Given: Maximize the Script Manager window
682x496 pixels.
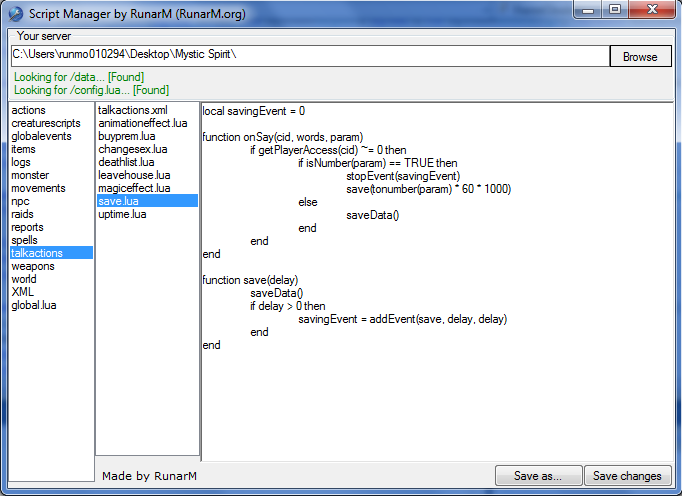Looking at the screenshot, I should pyautogui.click(x=615, y=10).
